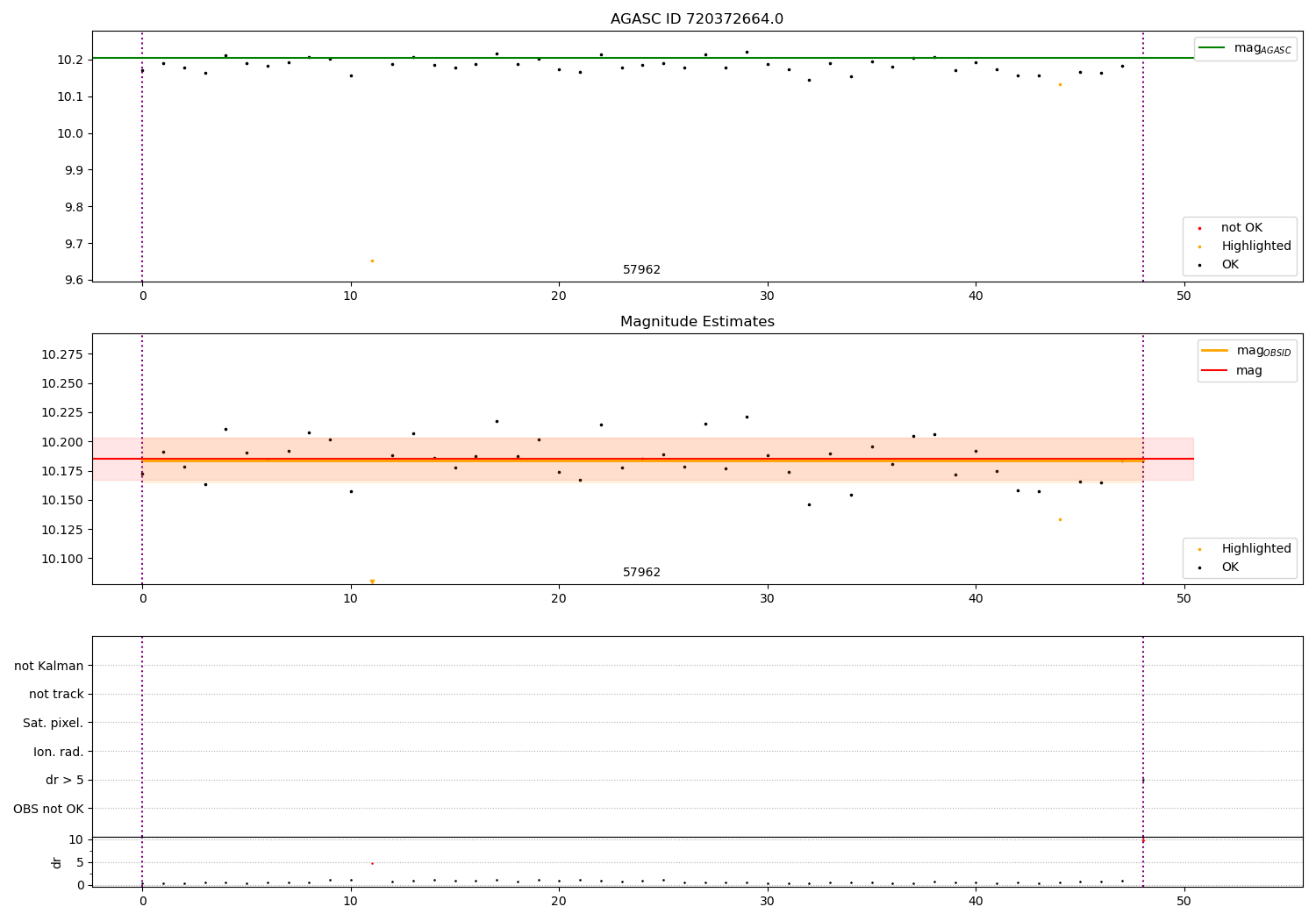Screen dimensions: 1316x921
Task: Click y-tick "10.0" on the top plot
Action: tap(70, 133)
